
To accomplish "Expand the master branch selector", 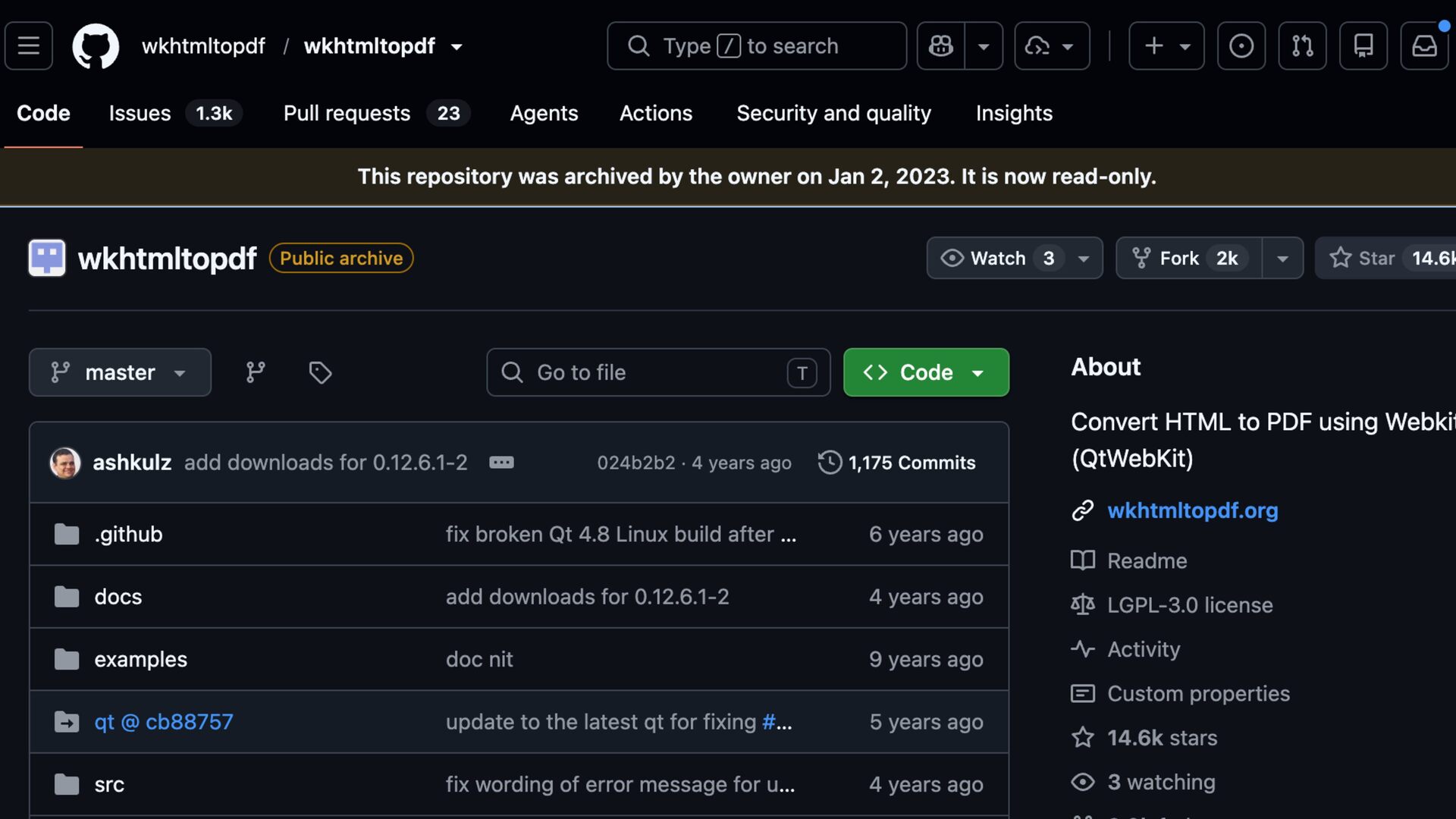I will tap(120, 372).
